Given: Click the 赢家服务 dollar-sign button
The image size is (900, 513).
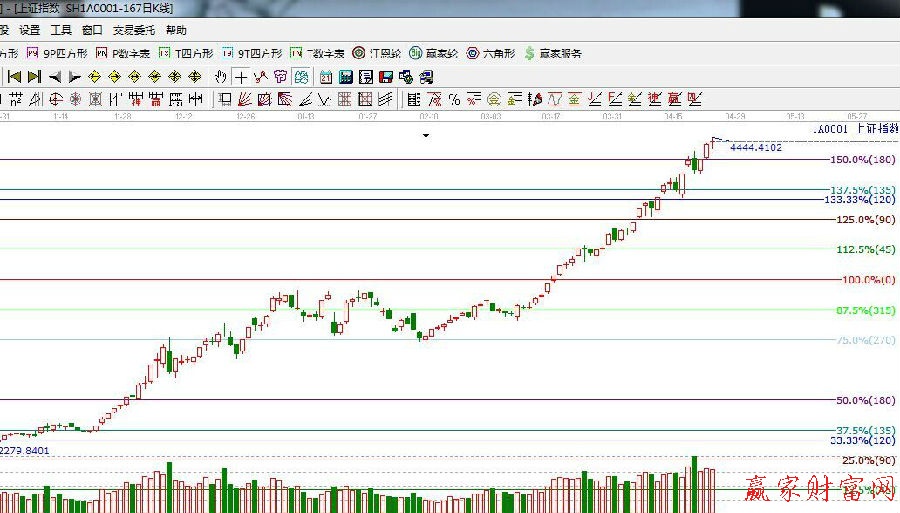Looking at the screenshot, I should (x=552, y=53).
